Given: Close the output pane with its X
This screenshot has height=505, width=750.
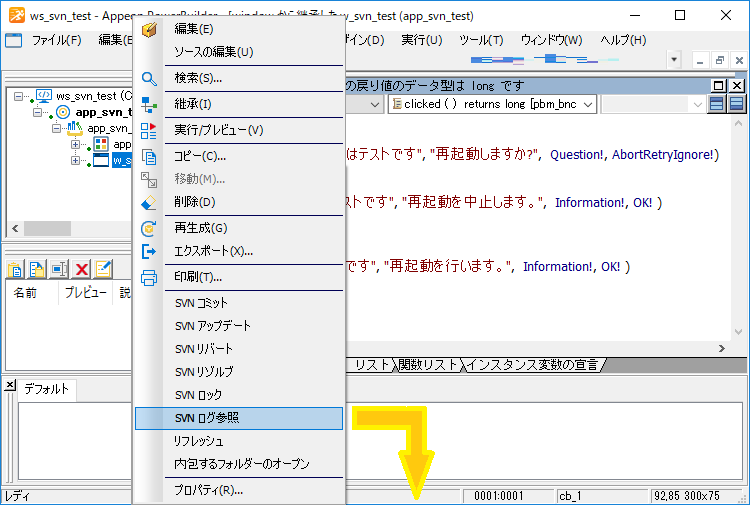Looking at the screenshot, I should tap(11, 385).
